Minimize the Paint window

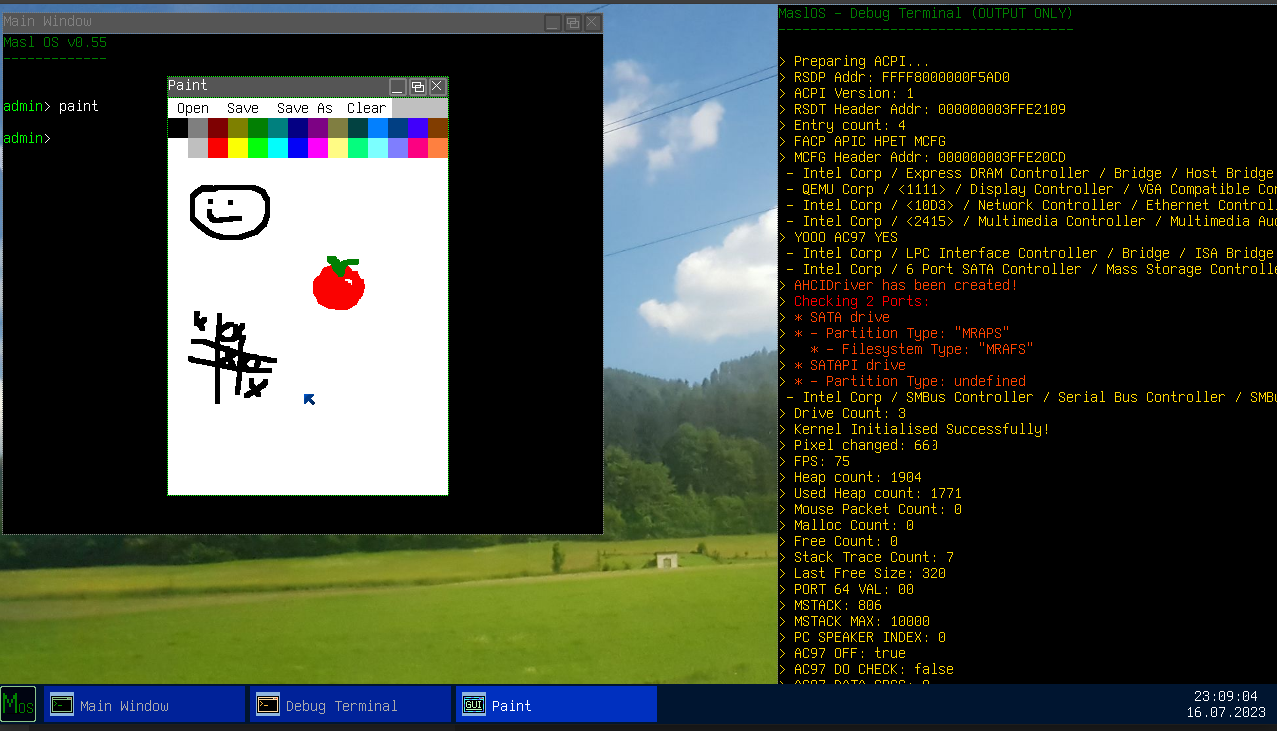click(398, 87)
